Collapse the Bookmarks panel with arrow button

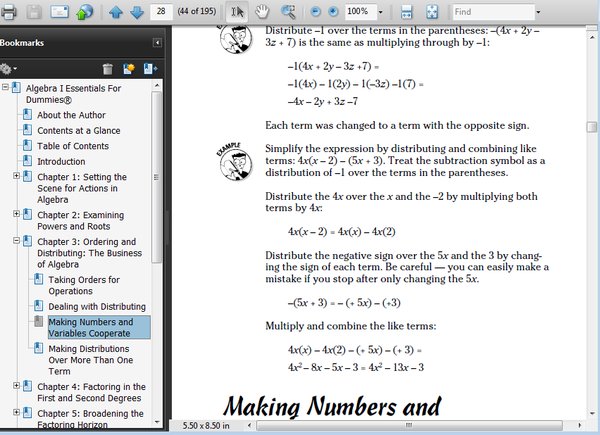[157, 42]
